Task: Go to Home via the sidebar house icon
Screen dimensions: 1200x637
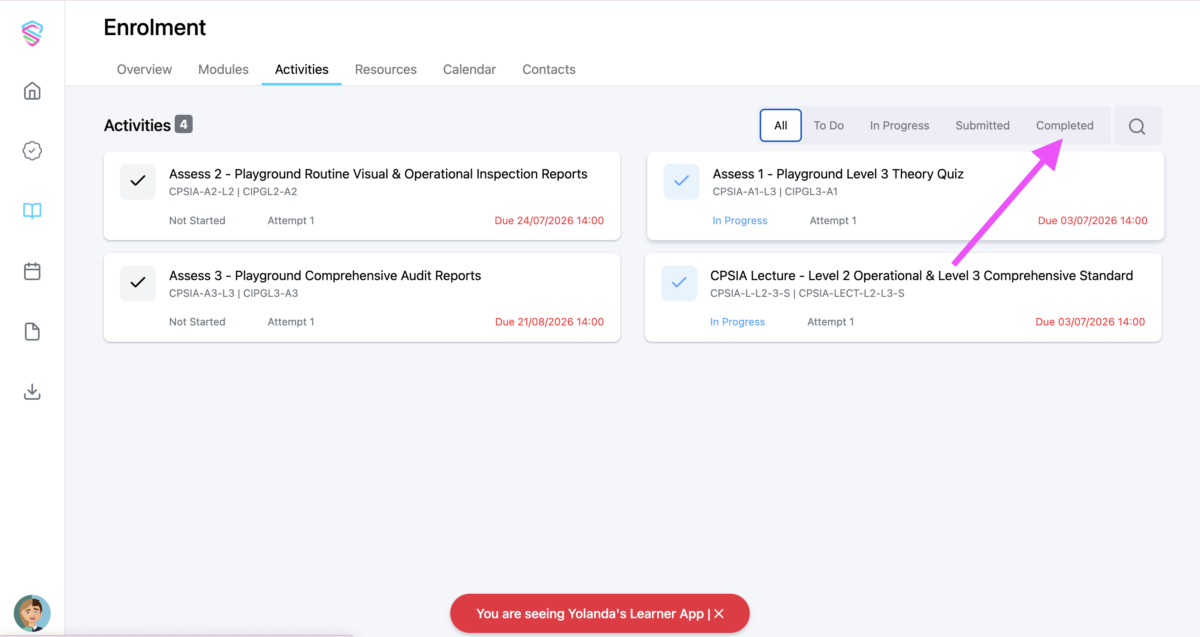Action: [32, 91]
